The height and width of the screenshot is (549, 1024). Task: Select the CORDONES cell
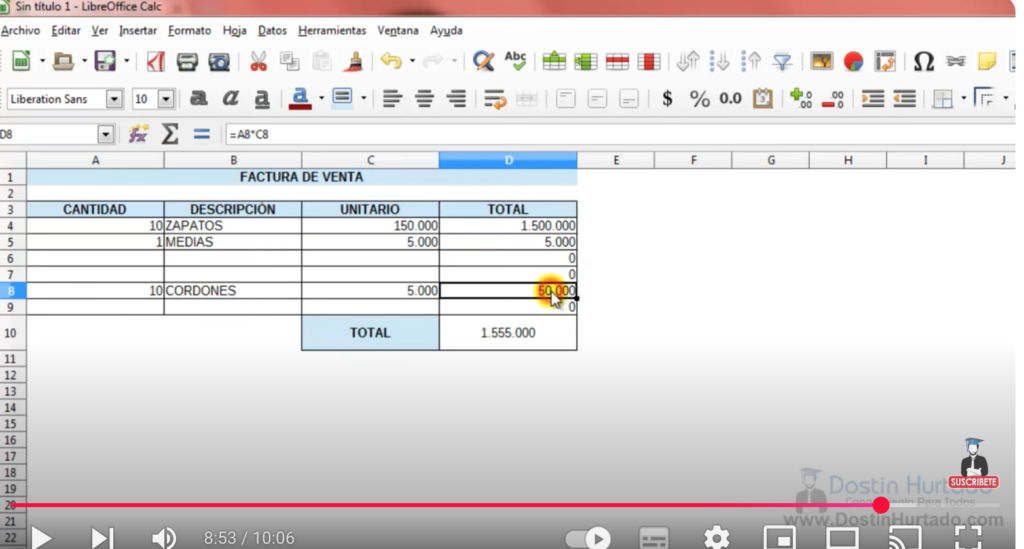[233, 290]
